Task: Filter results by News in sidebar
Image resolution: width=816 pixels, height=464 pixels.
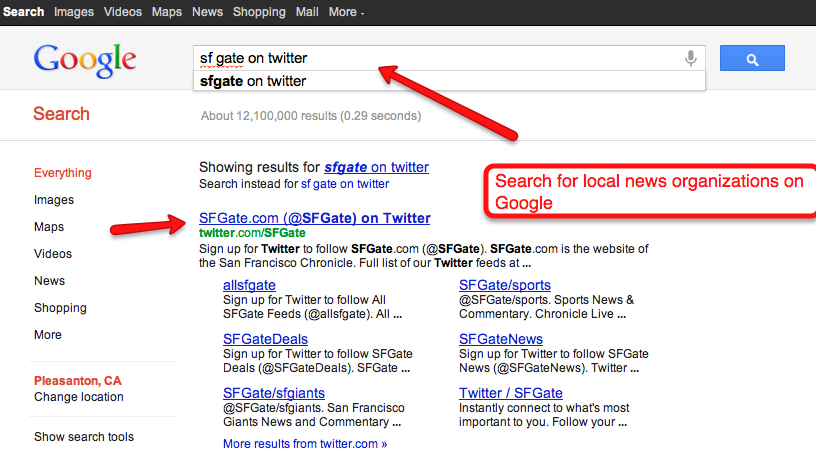Action: coord(49,281)
